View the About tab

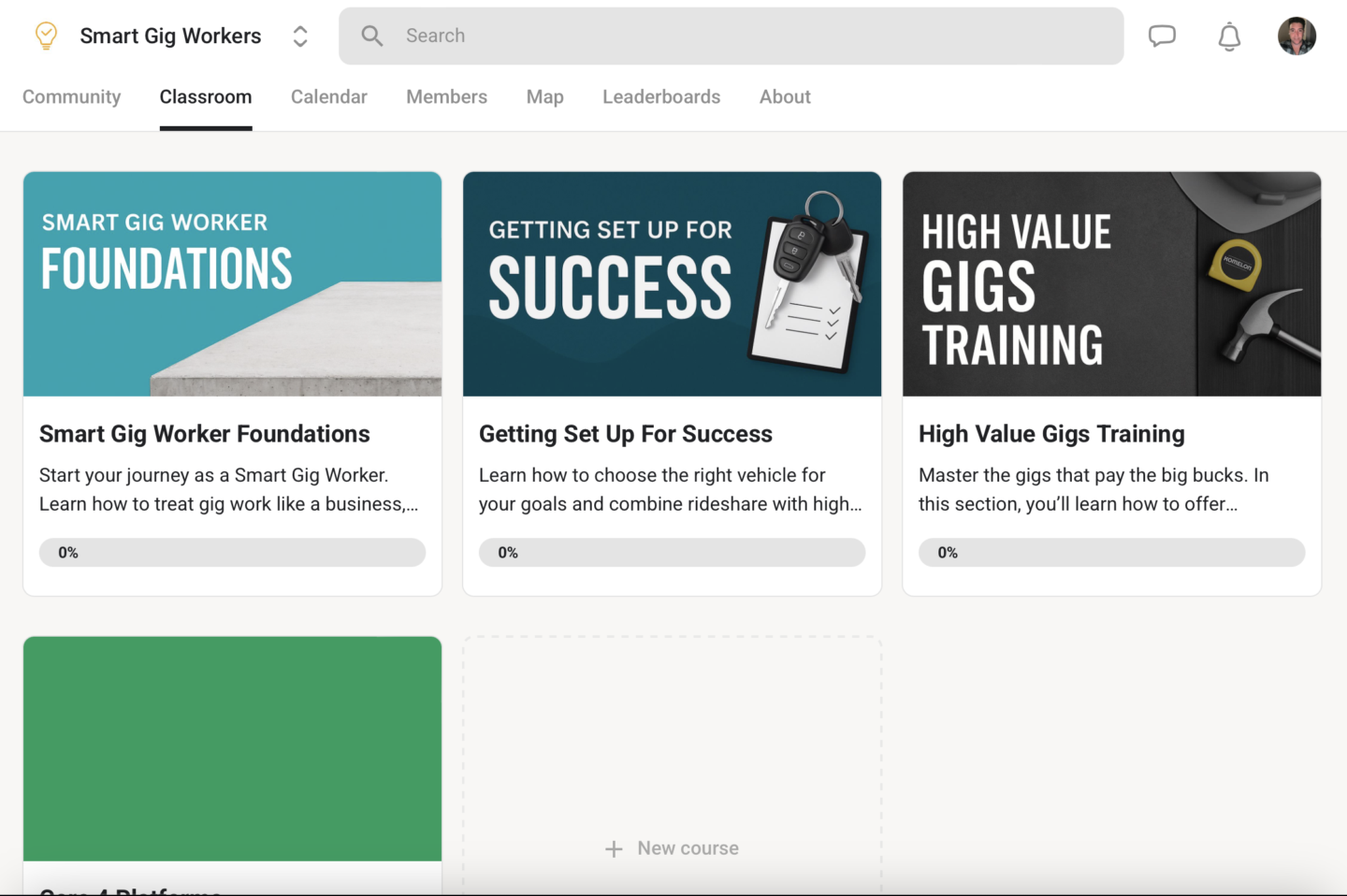785,96
